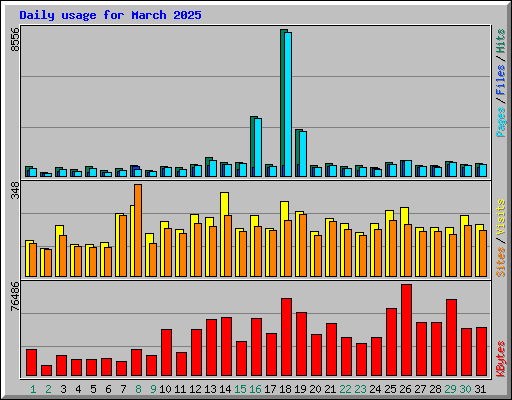Click the red KBytes bar for day 29

pyautogui.click(x=451, y=338)
